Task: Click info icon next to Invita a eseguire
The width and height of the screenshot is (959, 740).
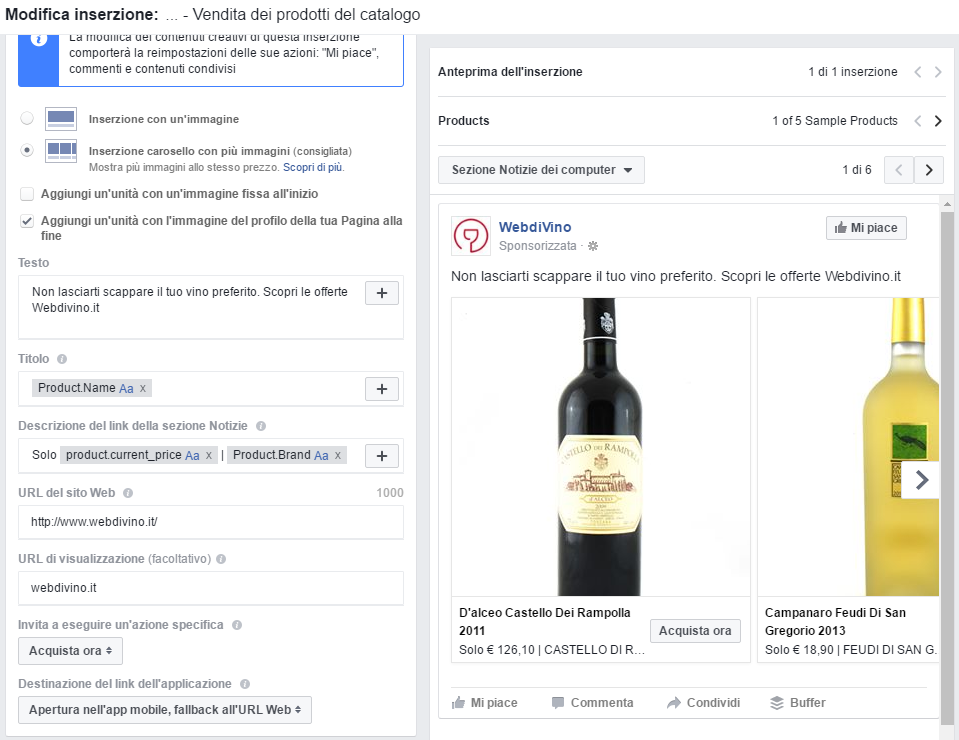Action: point(237,625)
